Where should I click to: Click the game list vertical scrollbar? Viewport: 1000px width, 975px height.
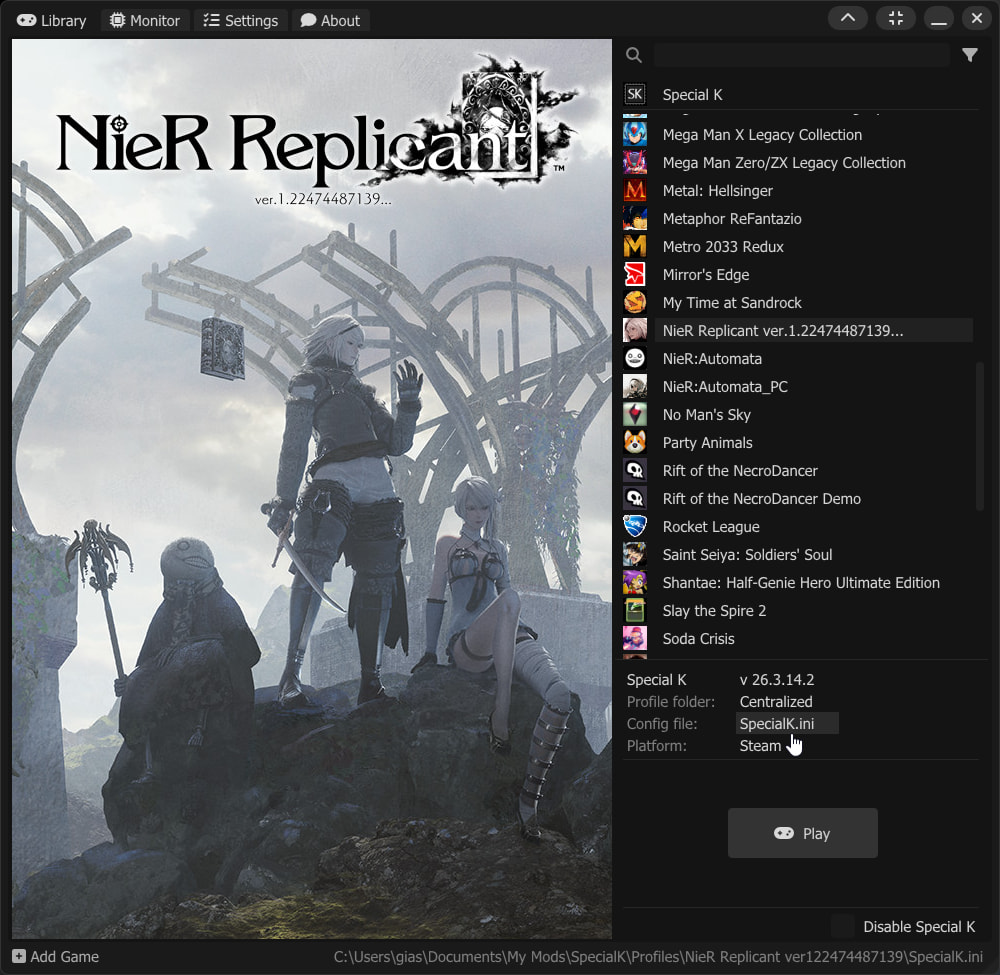(980, 436)
